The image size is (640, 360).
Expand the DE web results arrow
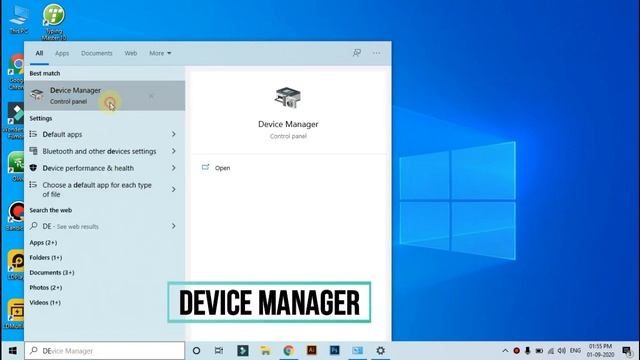coord(173,226)
